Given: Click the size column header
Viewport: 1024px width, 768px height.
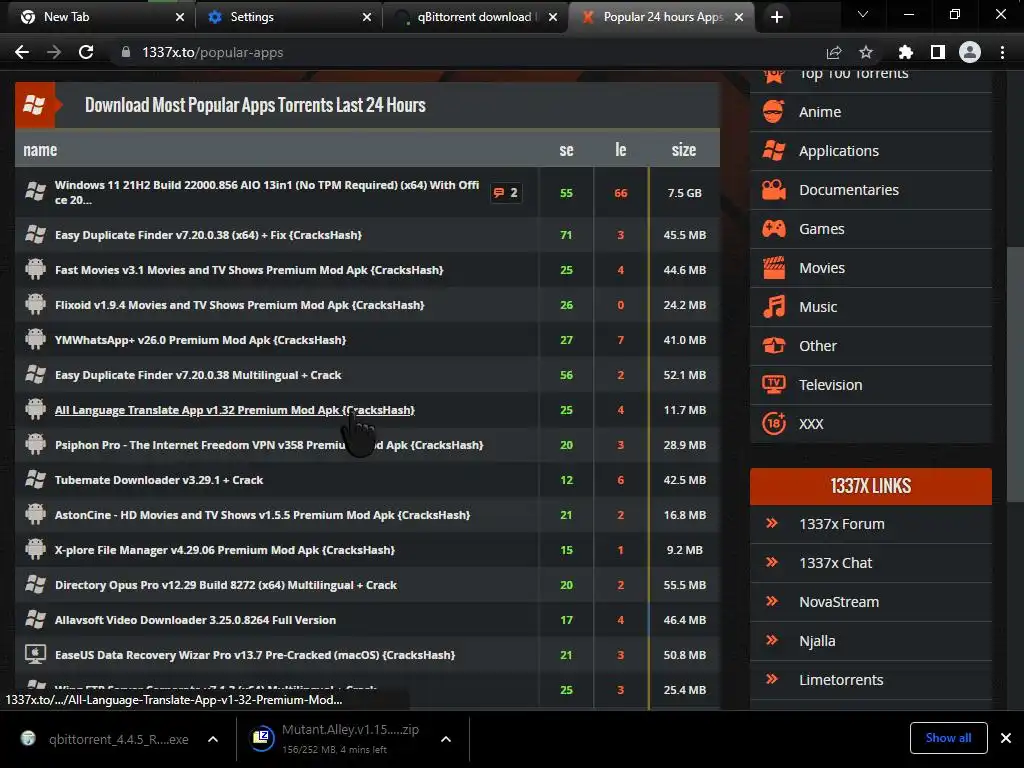Looking at the screenshot, I should click(x=684, y=150).
